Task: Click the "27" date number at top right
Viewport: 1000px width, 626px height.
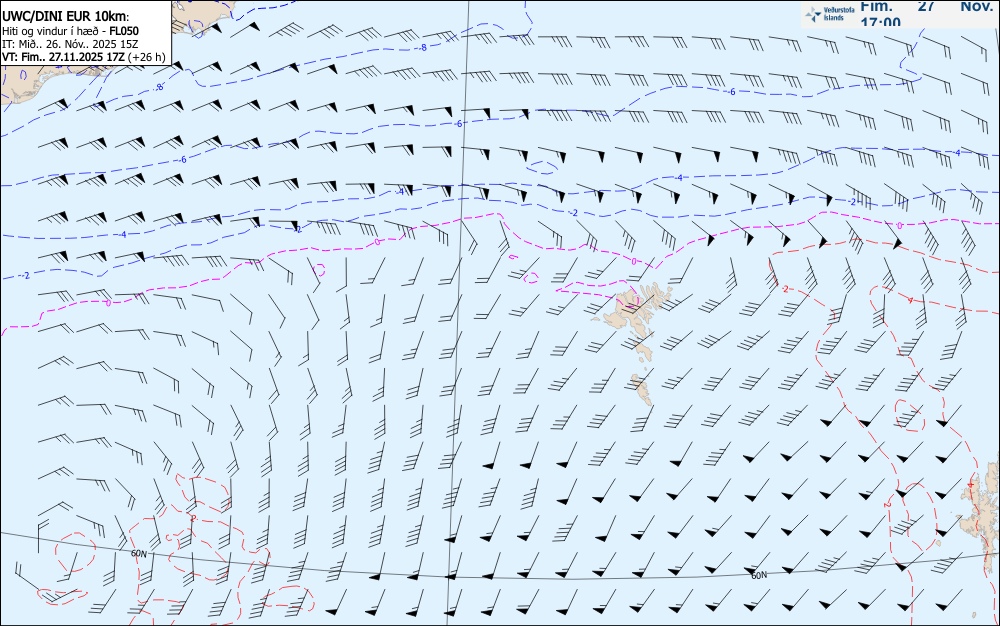Action: 926,6
